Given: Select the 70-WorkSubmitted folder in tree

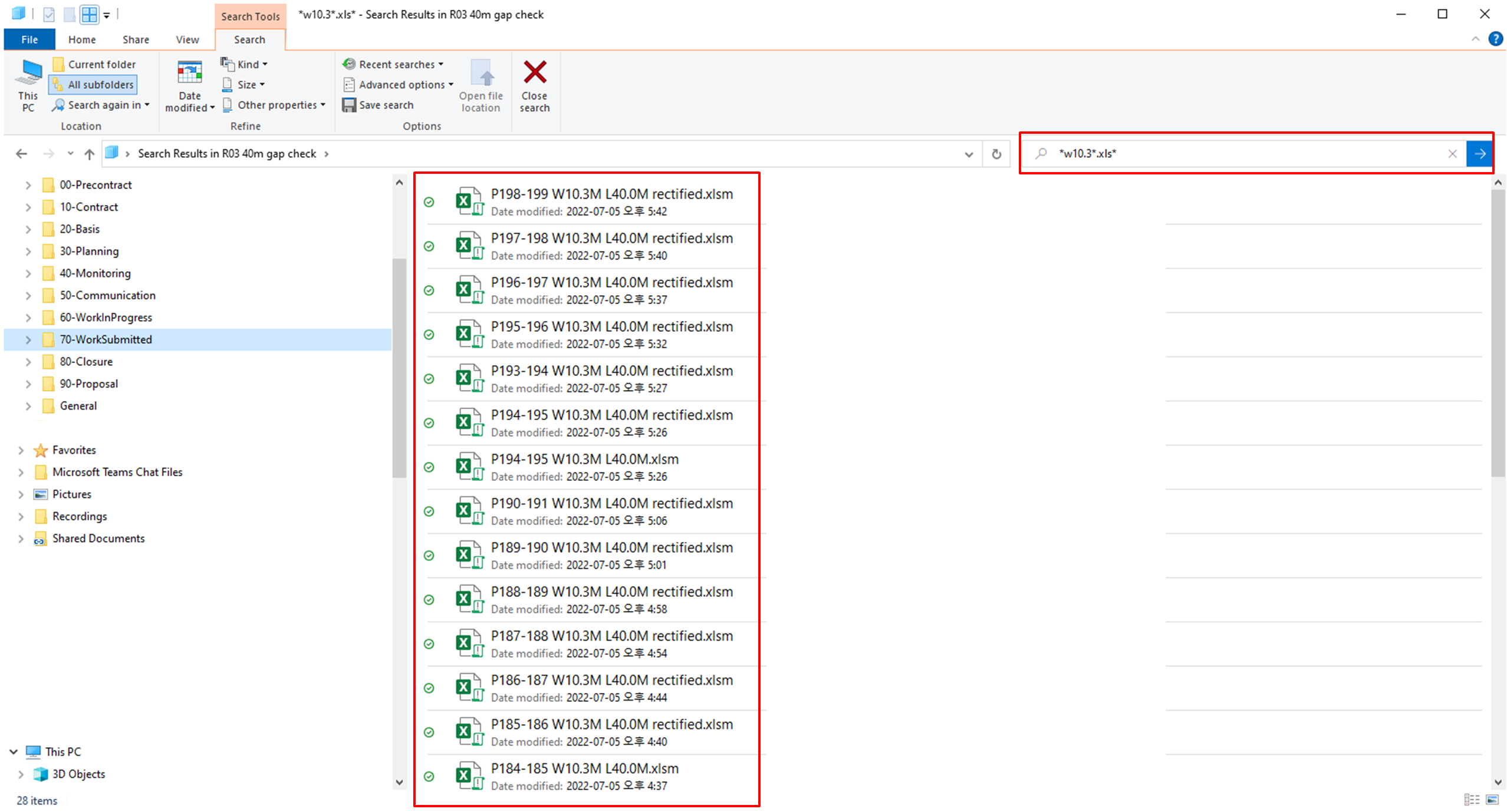Looking at the screenshot, I should pyautogui.click(x=106, y=339).
